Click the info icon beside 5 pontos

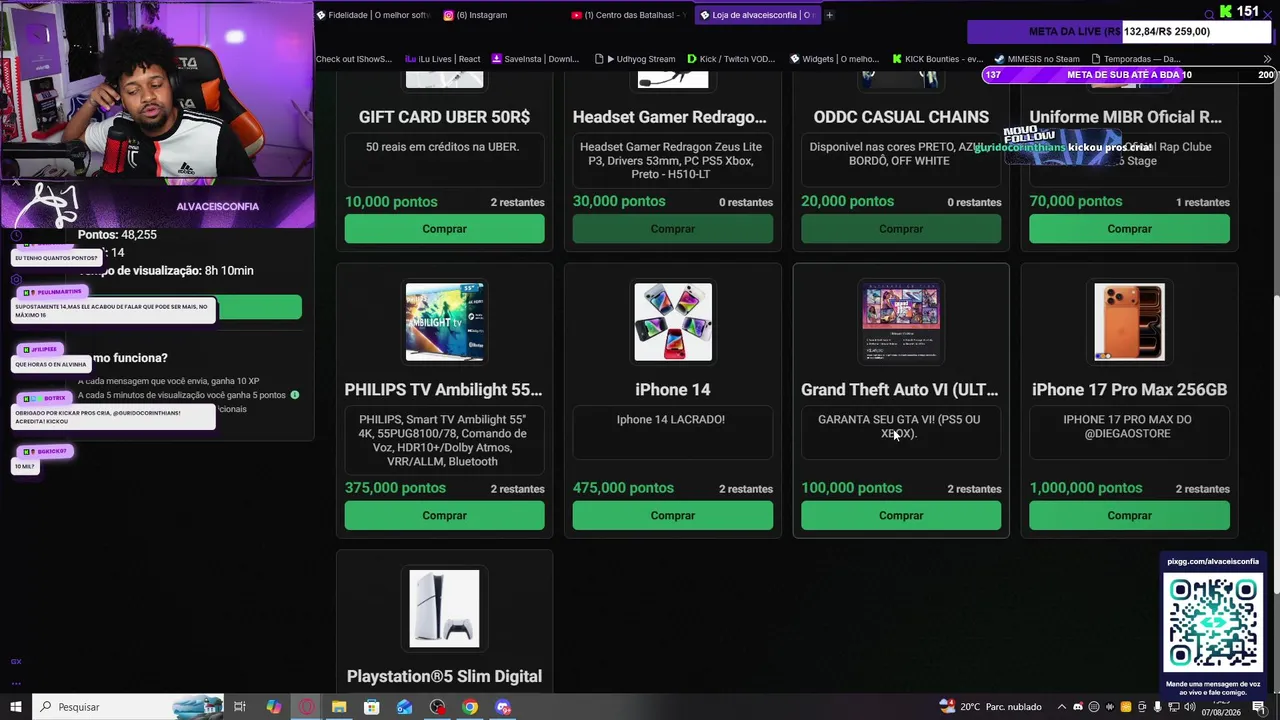point(295,395)
